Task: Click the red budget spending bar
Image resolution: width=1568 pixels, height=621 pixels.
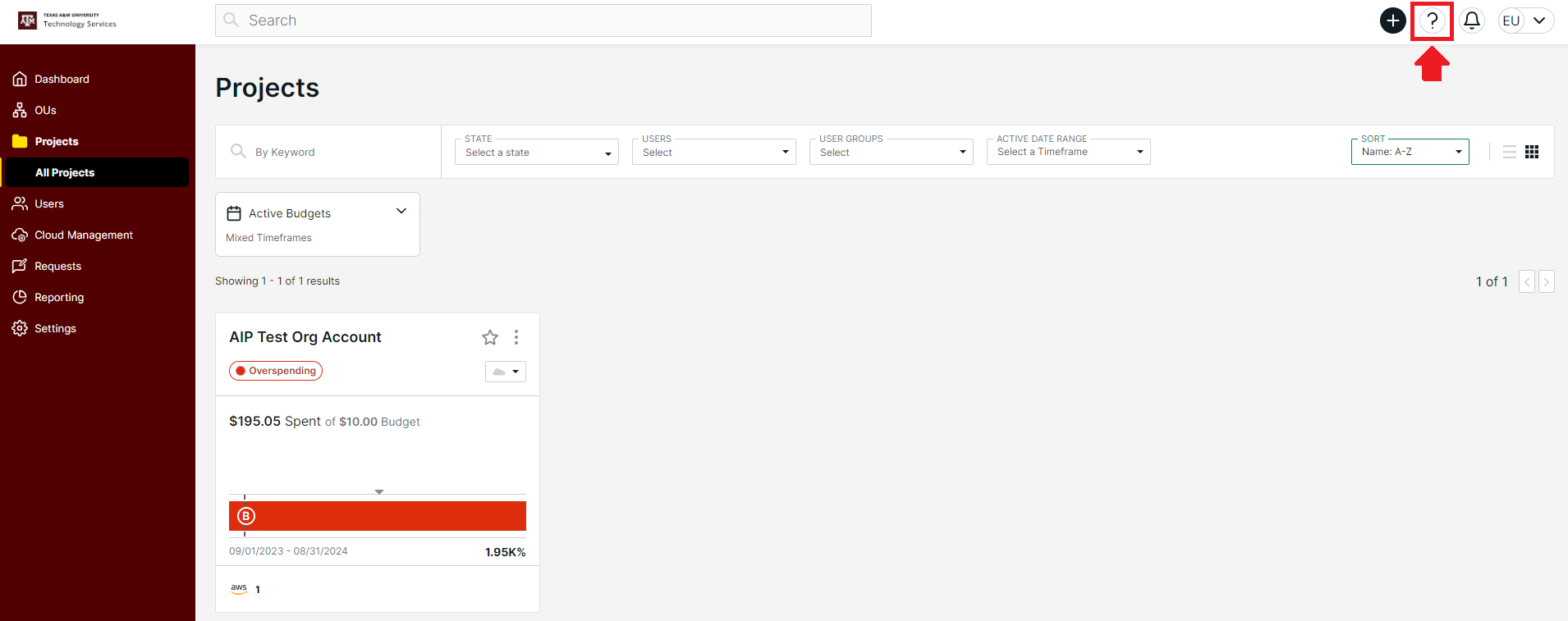Action: [x=378, y=516]
